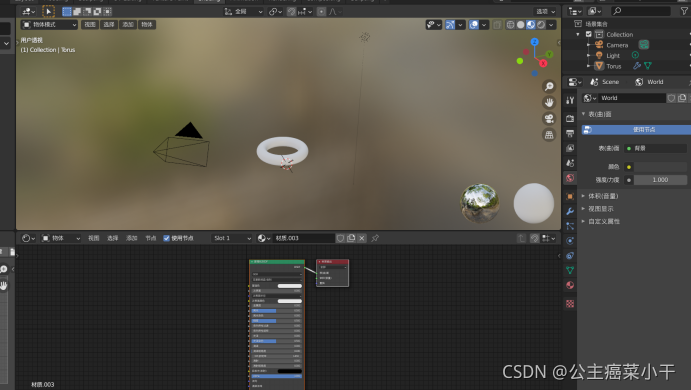Open the Material properties tab
The image size is (691, 390).
(570, 285)
